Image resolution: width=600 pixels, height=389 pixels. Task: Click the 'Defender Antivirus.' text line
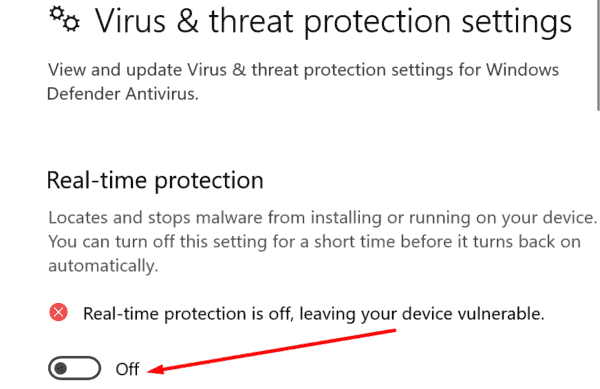123,94
